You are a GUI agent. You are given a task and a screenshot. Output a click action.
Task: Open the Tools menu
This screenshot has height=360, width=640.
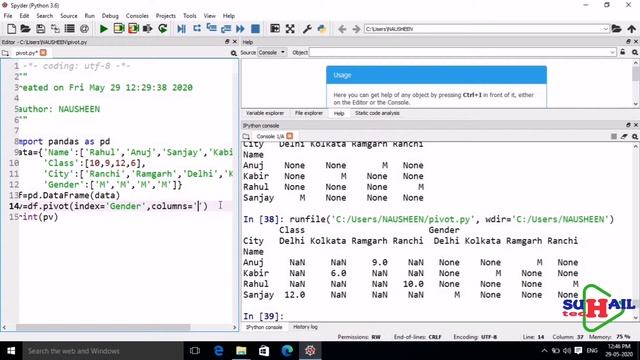click(x=189, y=16)
